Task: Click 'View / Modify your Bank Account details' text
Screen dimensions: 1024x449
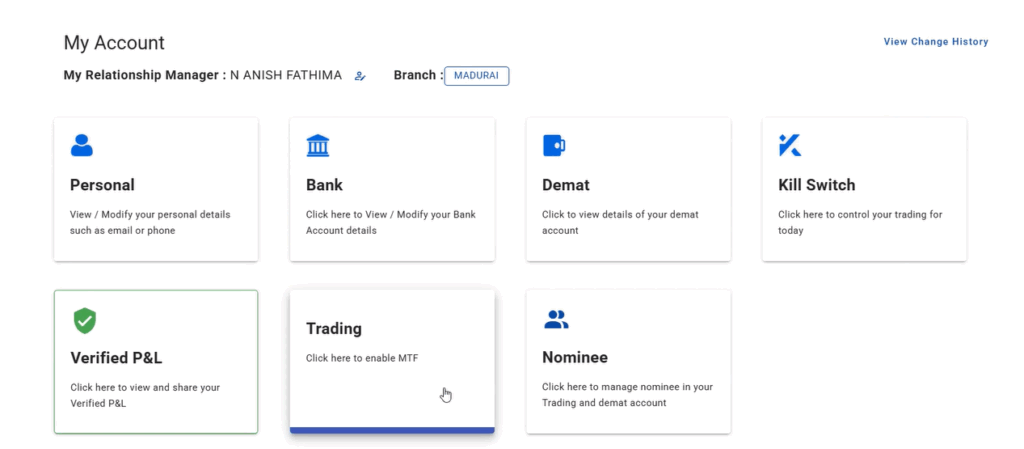Action: (391, 223)
